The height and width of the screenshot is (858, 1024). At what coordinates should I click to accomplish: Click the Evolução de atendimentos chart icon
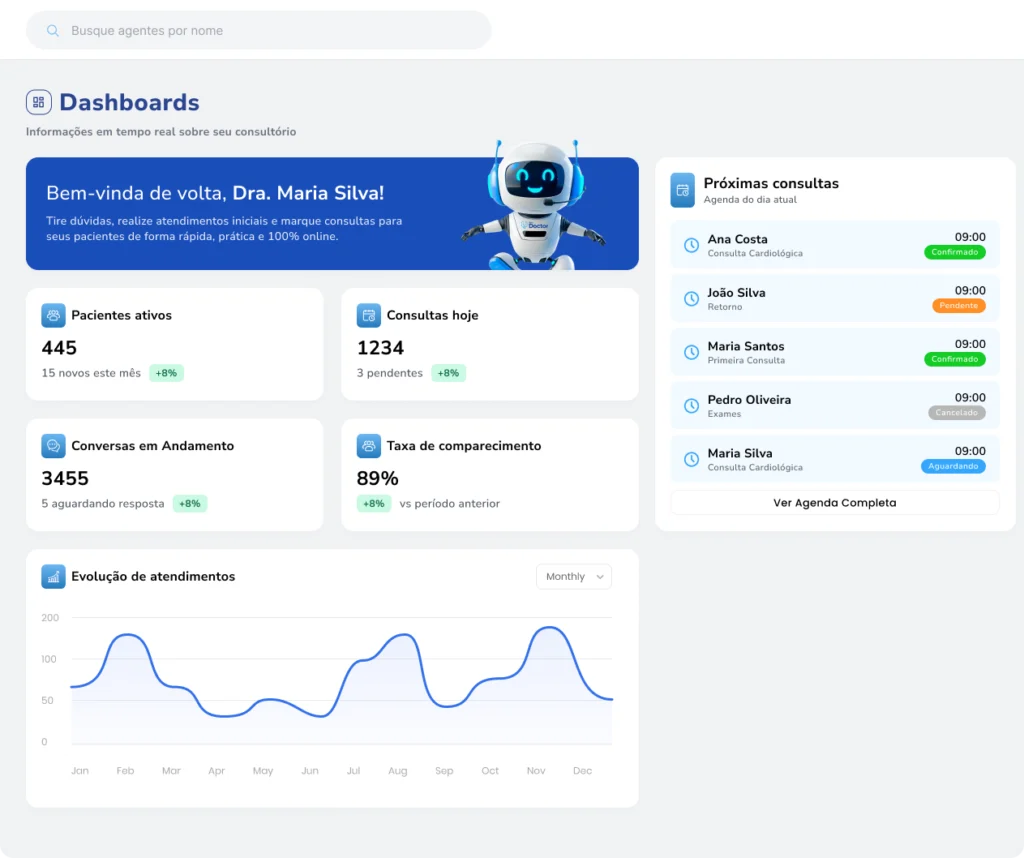[53, 576]
